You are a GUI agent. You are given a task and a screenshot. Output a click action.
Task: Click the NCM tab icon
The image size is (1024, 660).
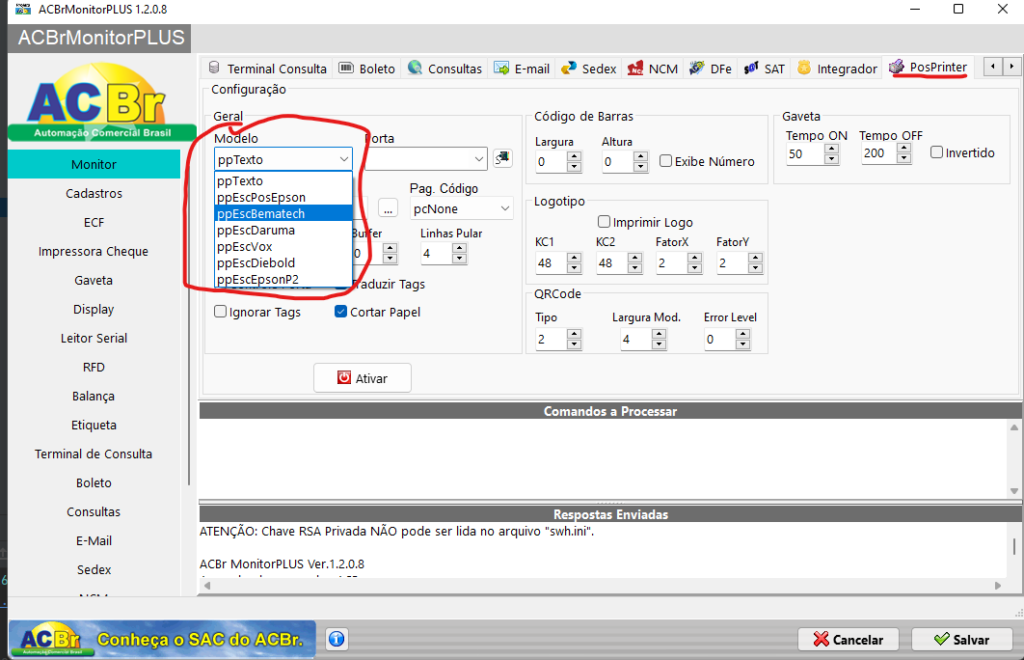[x=635, y=68]
